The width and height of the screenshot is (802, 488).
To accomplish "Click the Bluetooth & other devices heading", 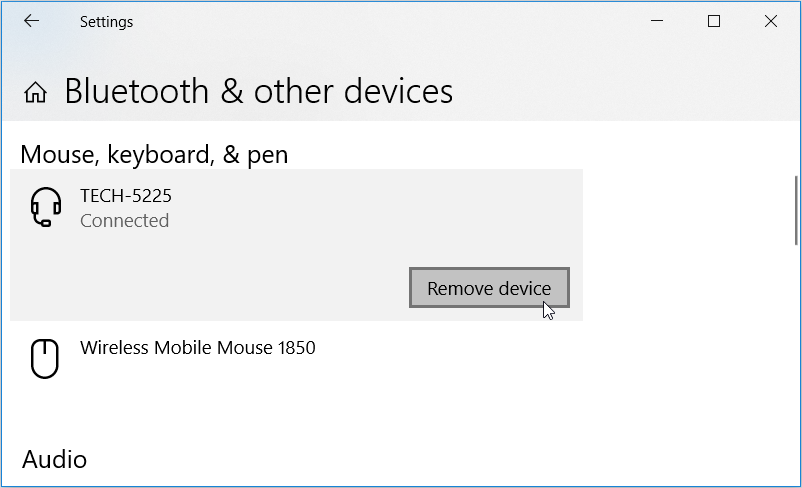I will point(258,92).
